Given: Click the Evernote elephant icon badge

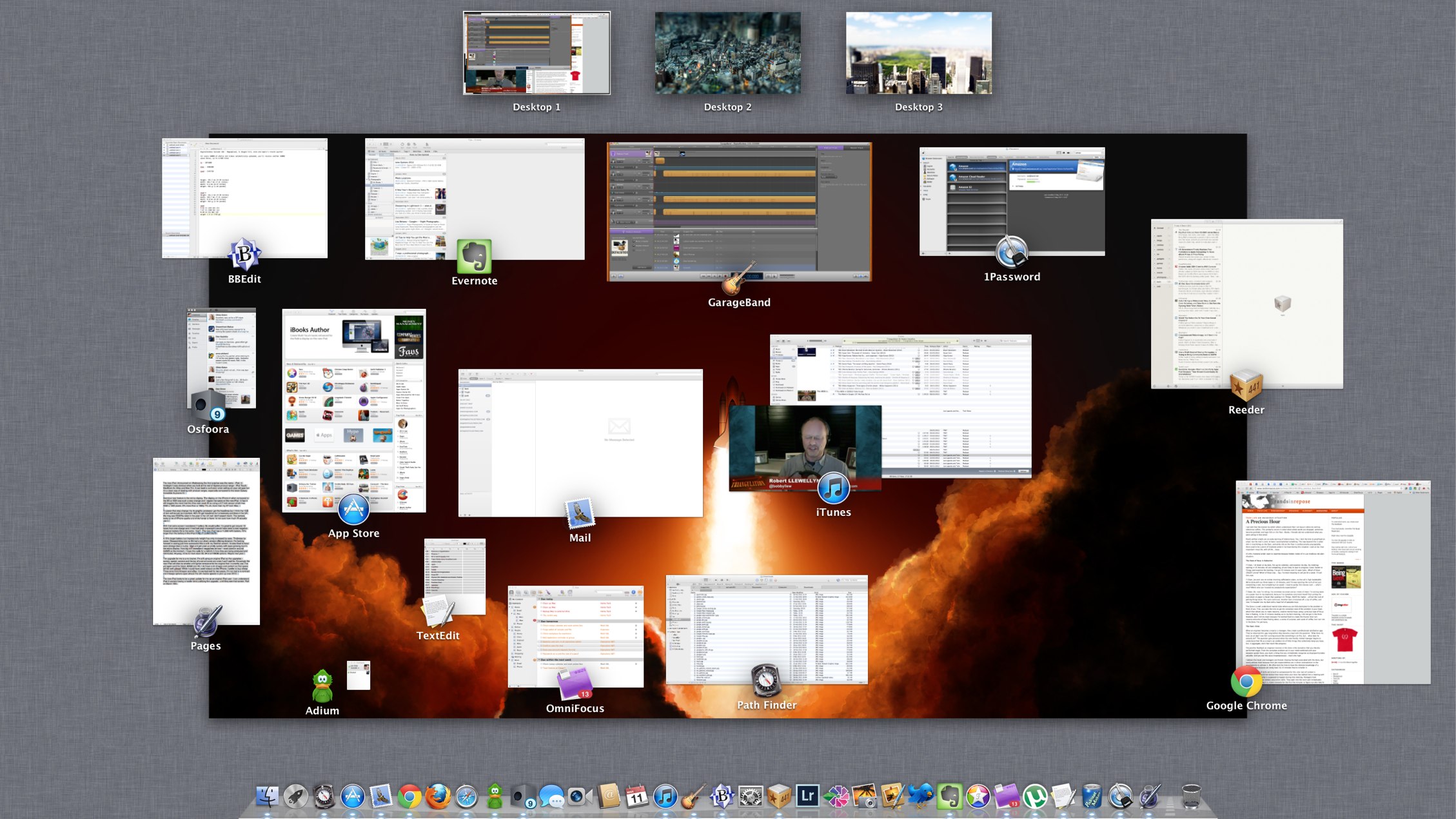Looking at the screenshot, I should [x=475, y=256].
